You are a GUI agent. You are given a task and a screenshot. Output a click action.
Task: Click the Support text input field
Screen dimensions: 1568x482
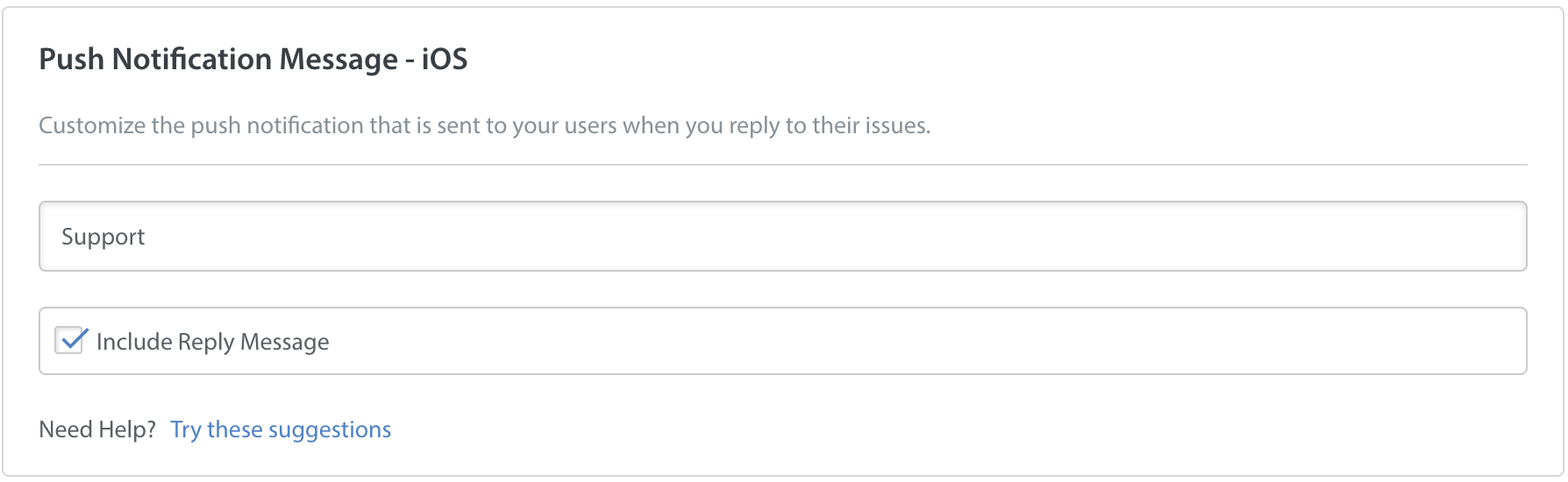782,237
